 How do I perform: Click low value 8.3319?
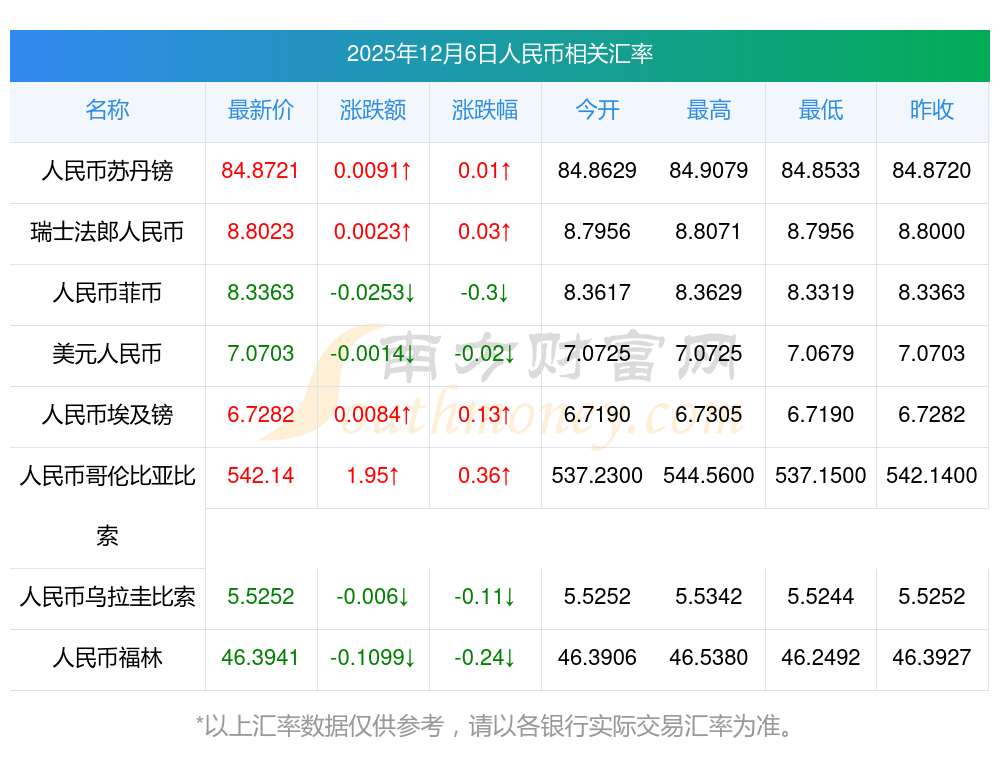pyautogui.click(x=821, y=293)
